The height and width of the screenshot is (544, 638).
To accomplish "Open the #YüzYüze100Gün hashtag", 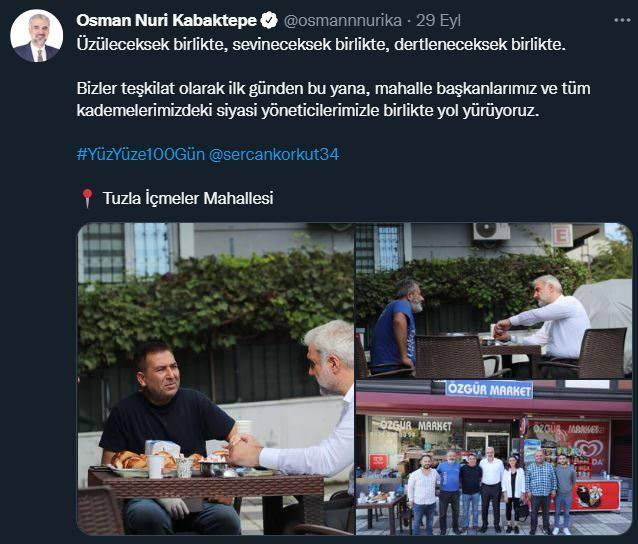I will point(141,154).
